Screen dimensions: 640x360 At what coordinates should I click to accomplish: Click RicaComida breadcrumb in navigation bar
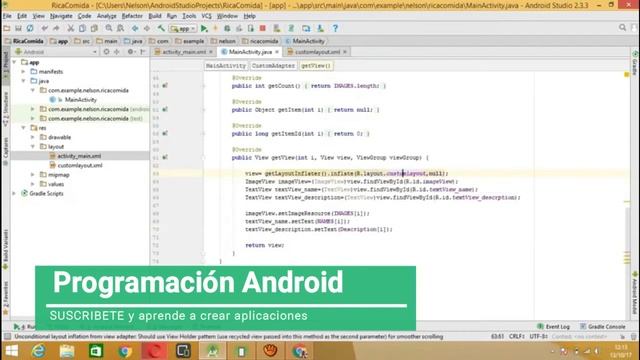pos(24,41)
